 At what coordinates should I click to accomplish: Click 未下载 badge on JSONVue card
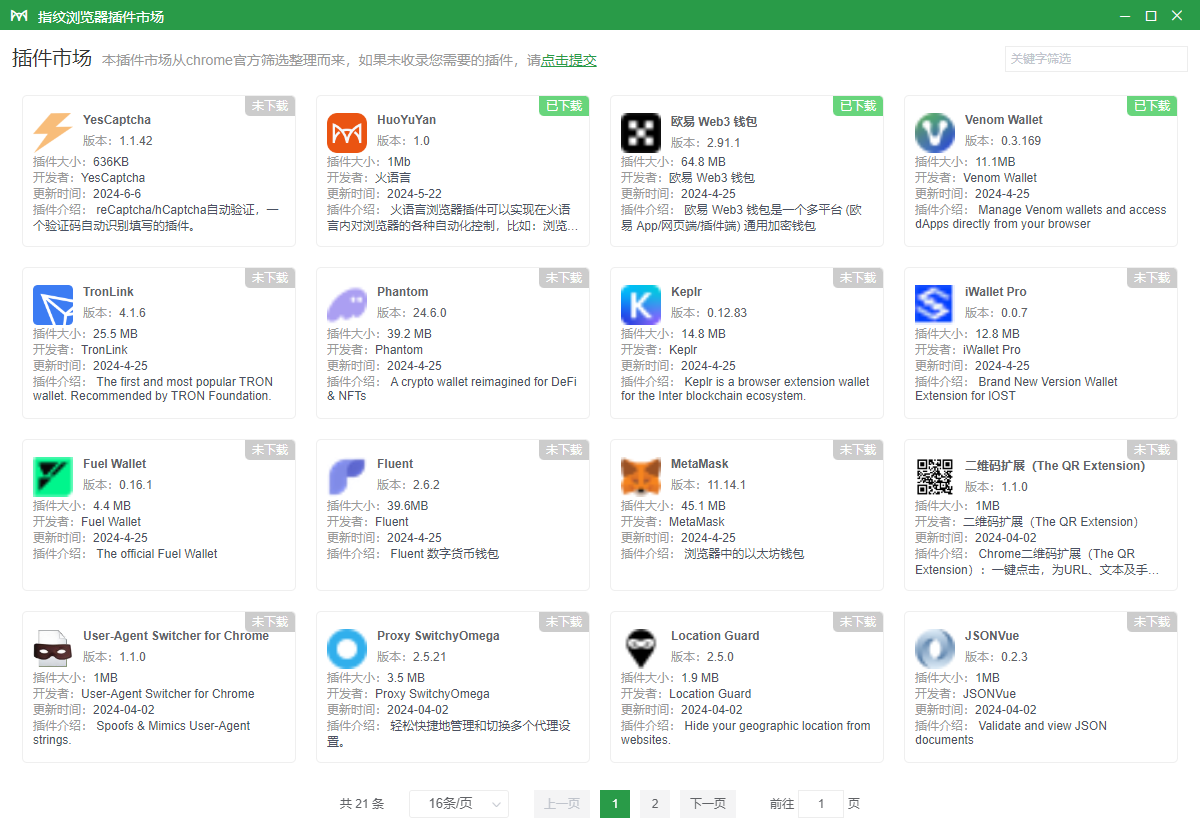coord(1152,622)
